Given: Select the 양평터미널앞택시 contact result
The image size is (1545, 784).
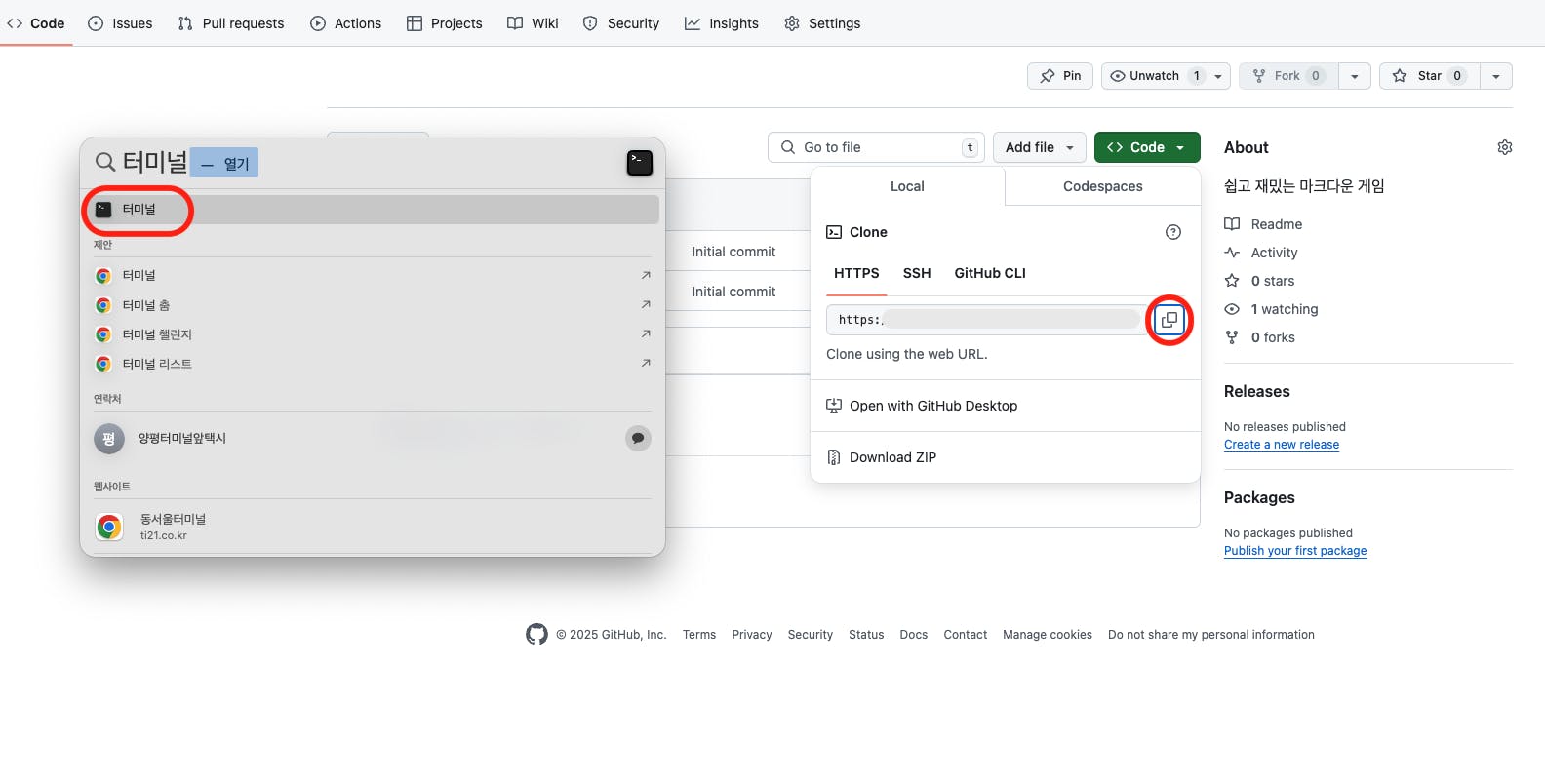Looking at the screenshot, I should pos(373,439).
